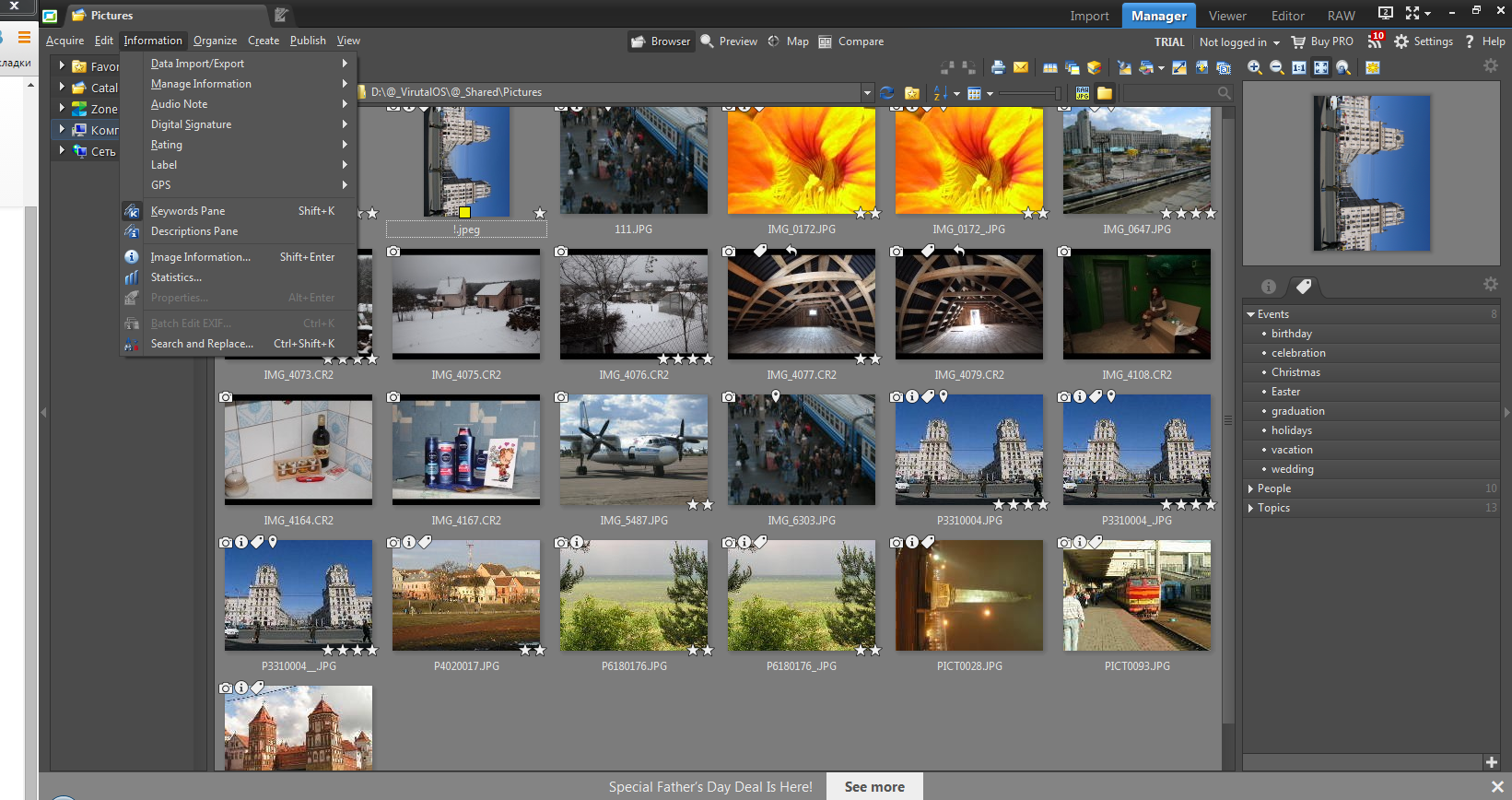Collapse the Events keyword group
1512x800 pixels.
coord(1251,314)
